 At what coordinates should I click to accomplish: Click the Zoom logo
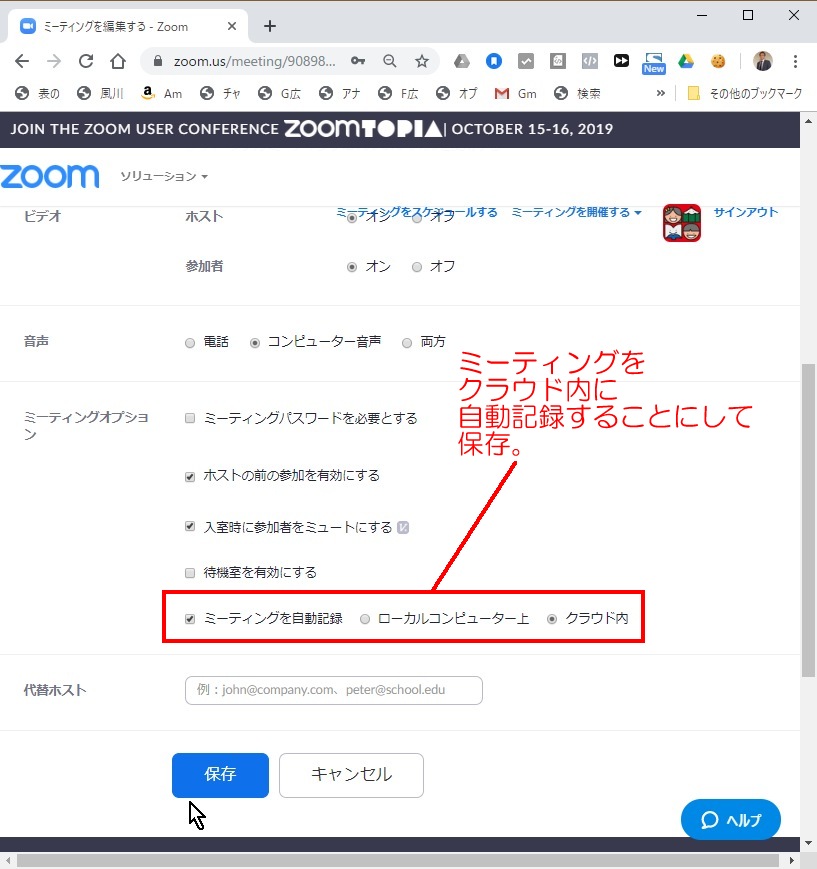click(x=50, y=176)
